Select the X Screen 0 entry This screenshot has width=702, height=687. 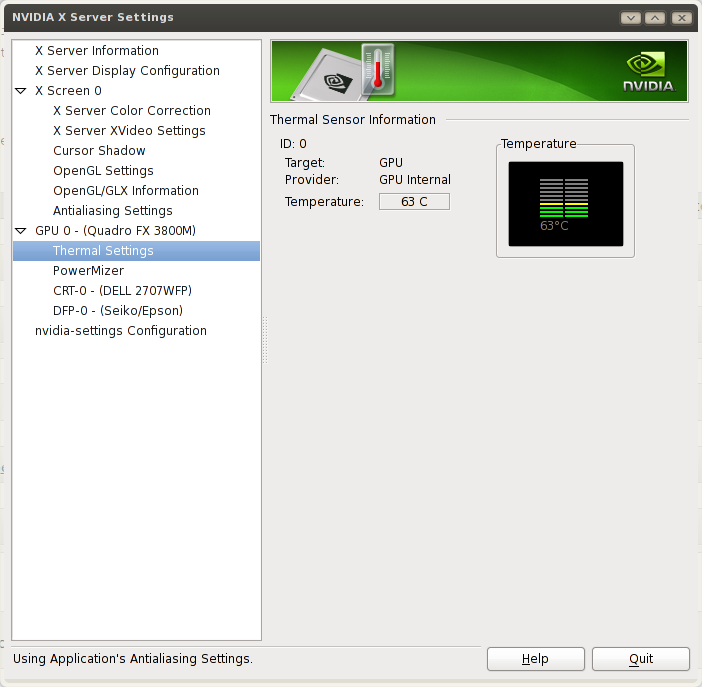pos(68,91)
